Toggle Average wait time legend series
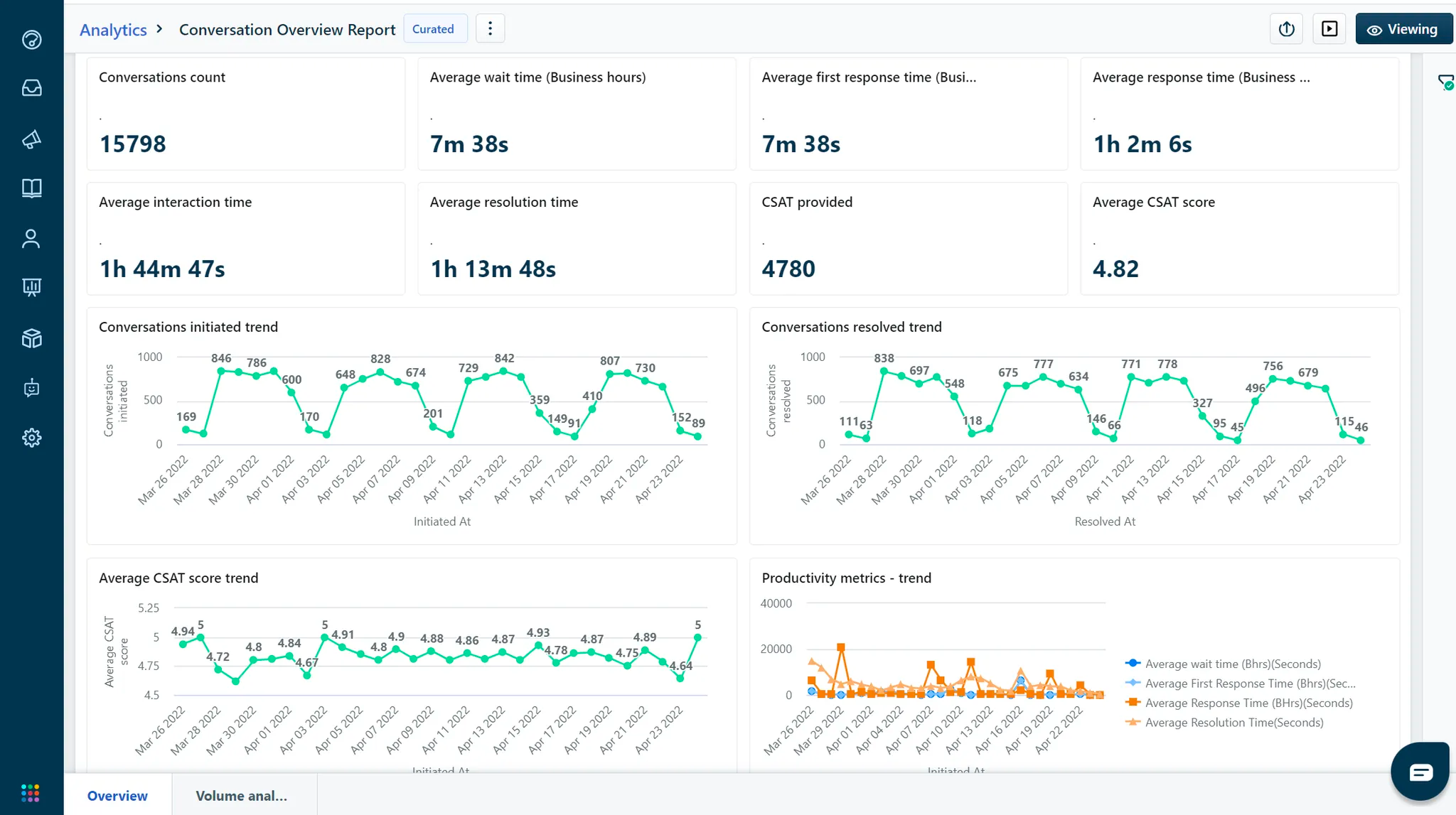1456x815 pixels. (x=1232, y=664)
